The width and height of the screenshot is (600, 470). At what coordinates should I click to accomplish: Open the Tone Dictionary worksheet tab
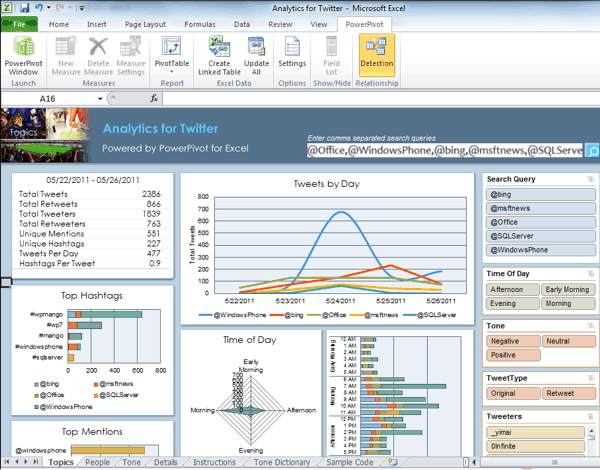click(282, 462)
